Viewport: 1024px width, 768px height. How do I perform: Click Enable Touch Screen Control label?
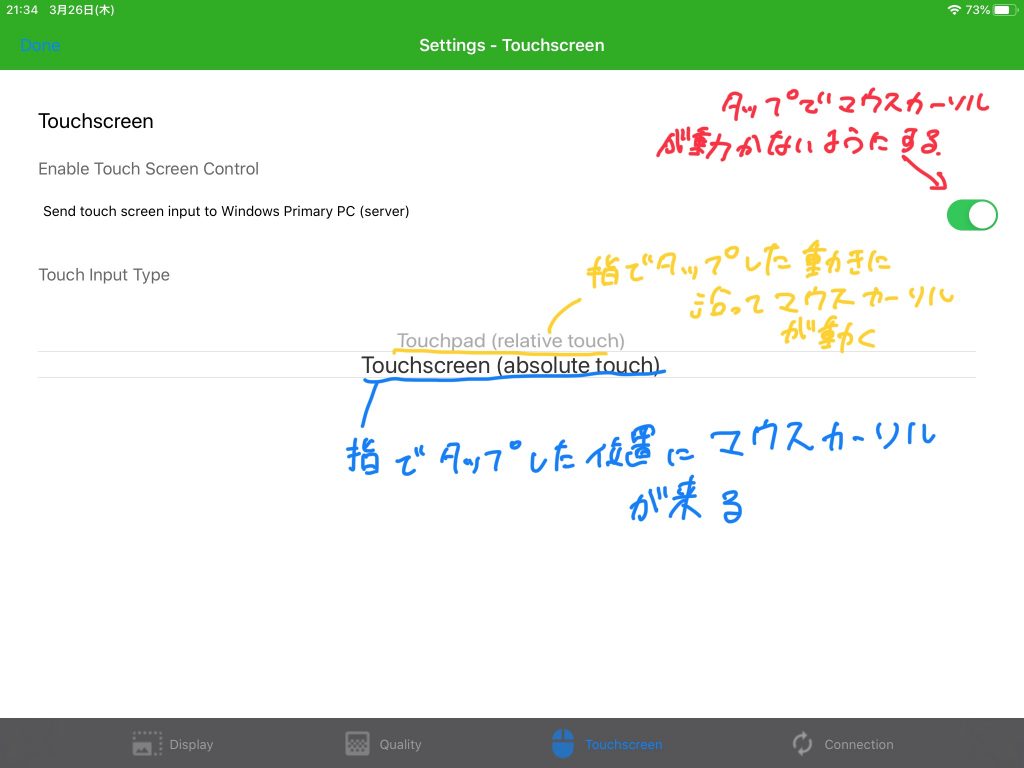pos(148,168)
